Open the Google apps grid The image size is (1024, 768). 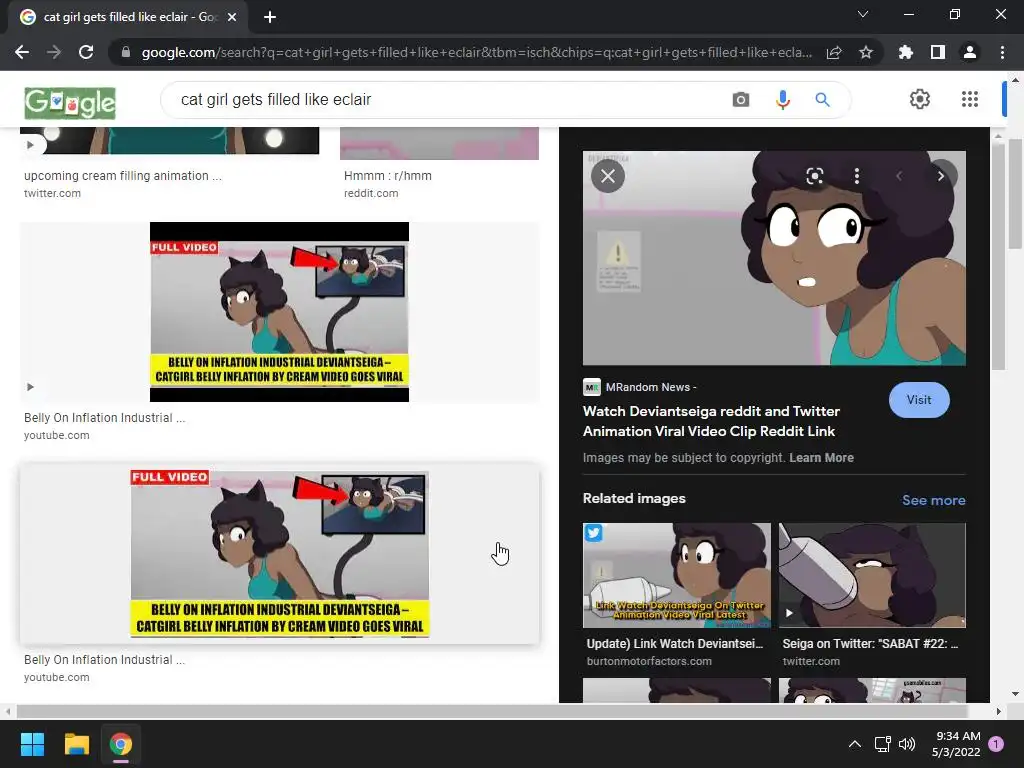[x=970, y=99]
